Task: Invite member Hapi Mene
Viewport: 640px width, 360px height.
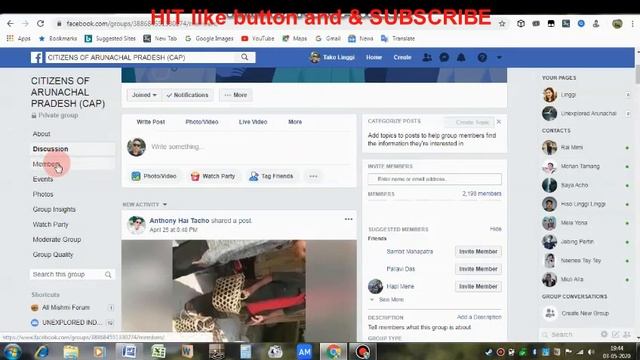Action: [478, 287]
